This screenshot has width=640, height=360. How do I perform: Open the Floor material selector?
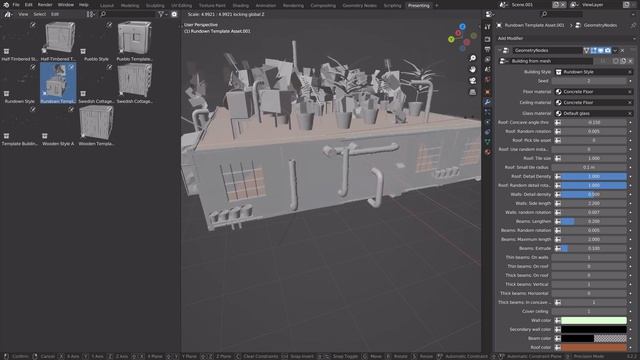pos(594,92)
